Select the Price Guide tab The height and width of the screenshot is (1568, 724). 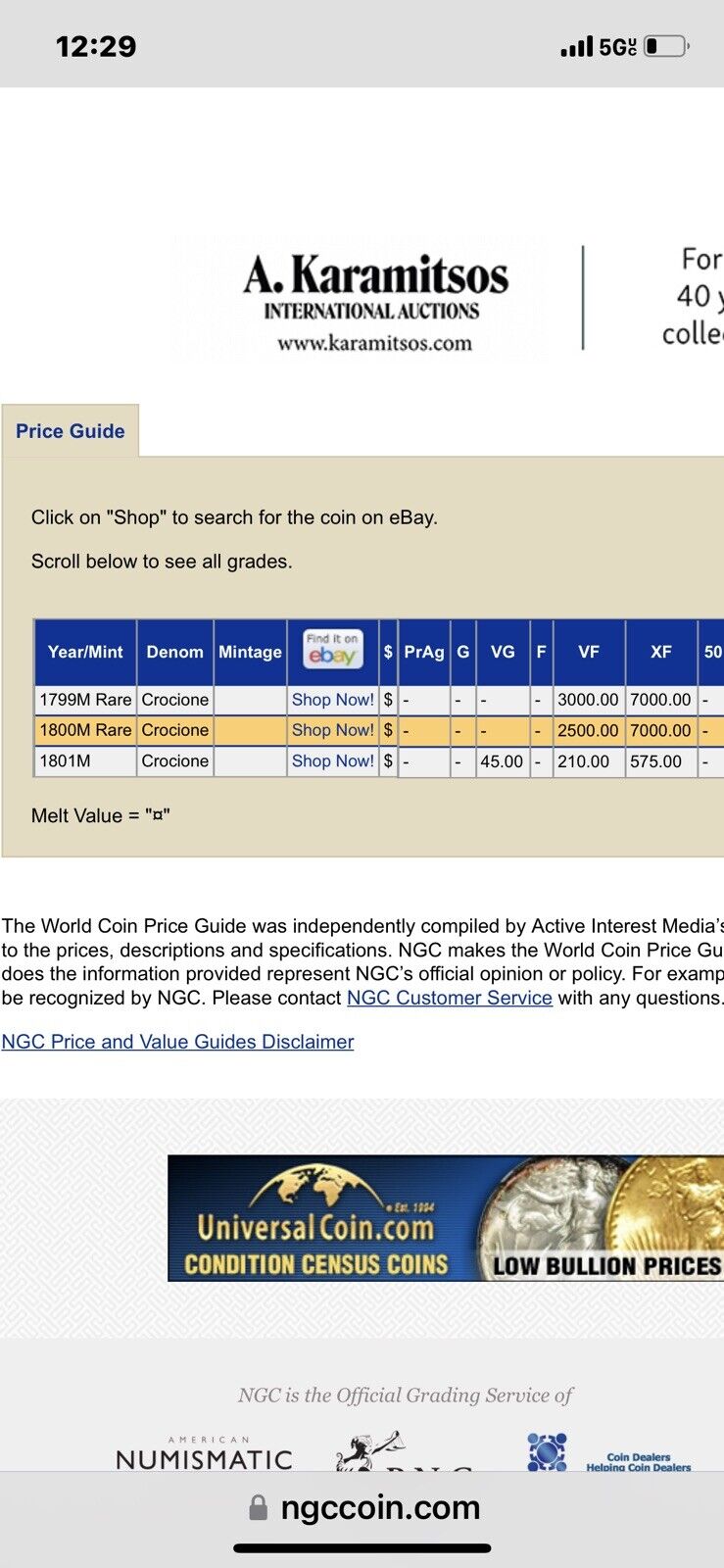pos(71,431)
